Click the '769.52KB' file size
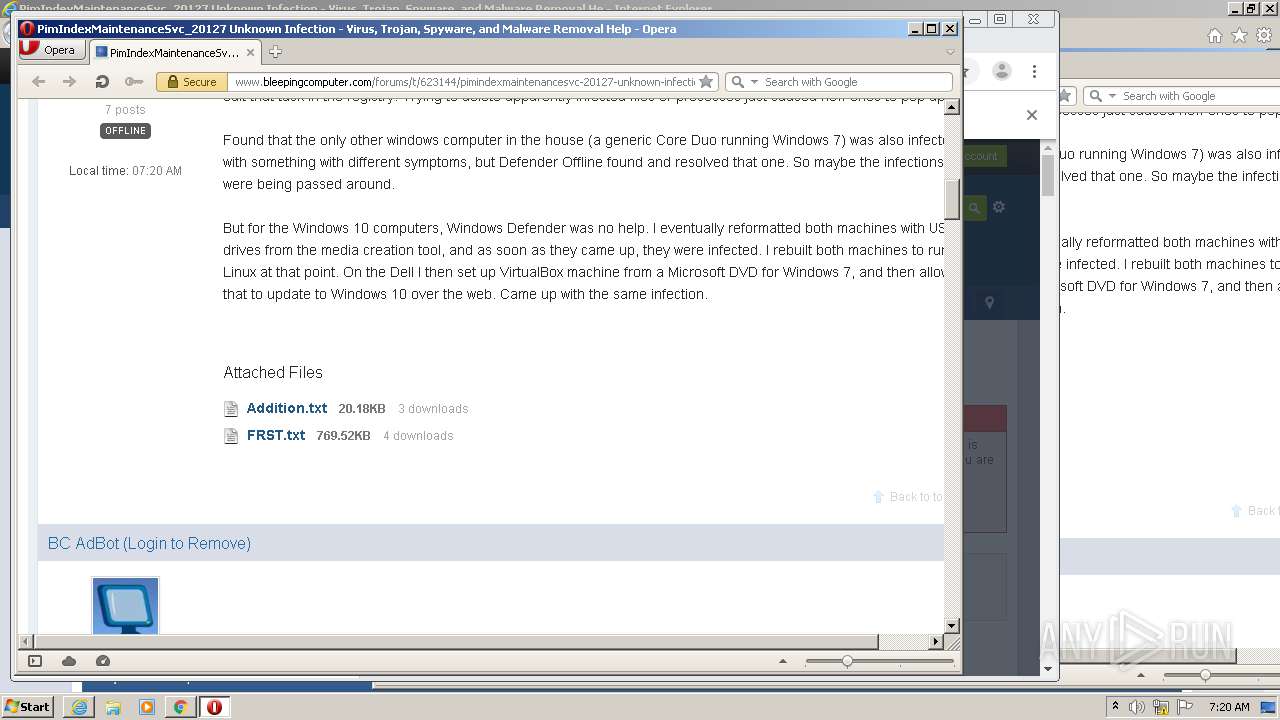 (343, 436)
